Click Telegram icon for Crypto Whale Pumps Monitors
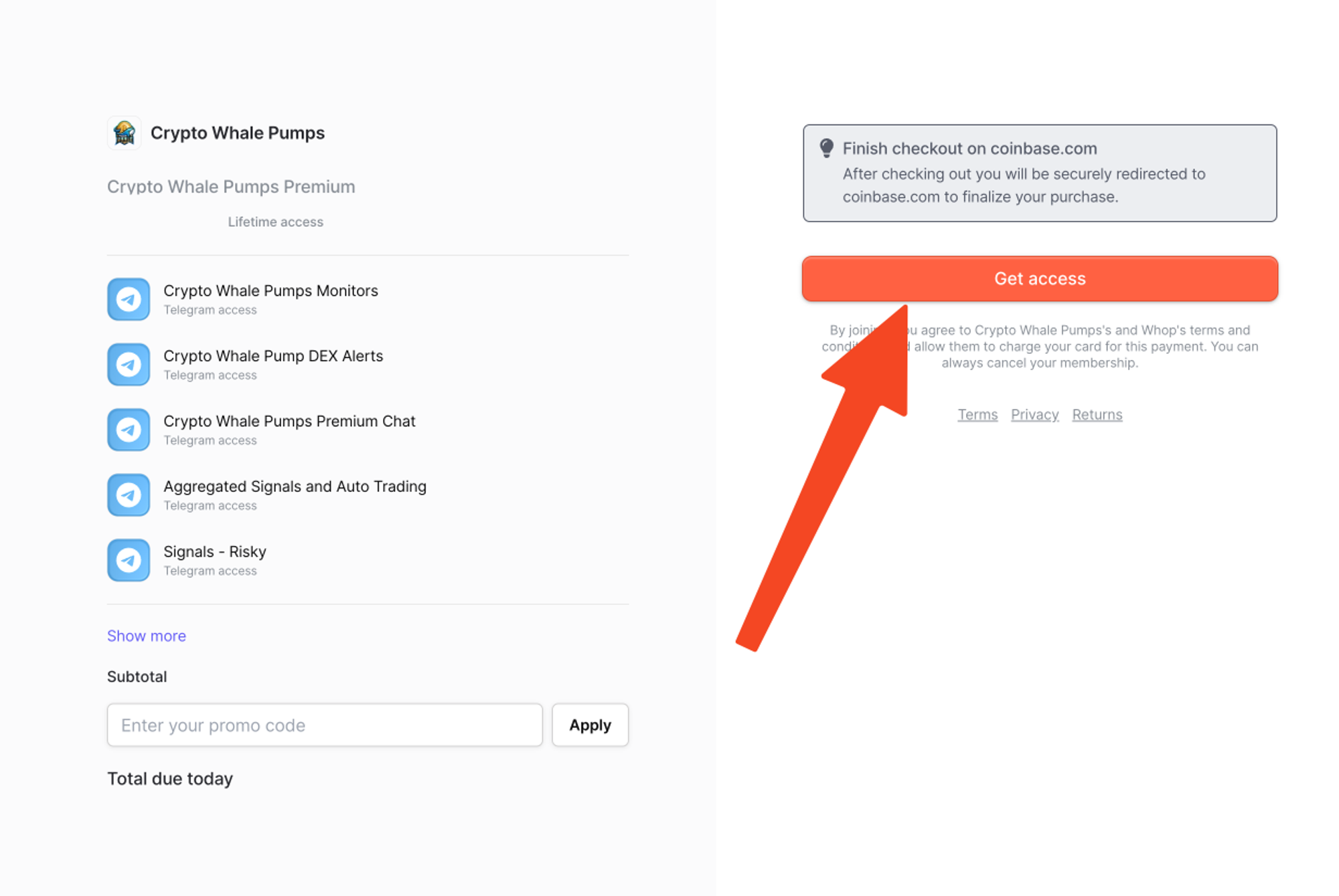 pos(129,299)
